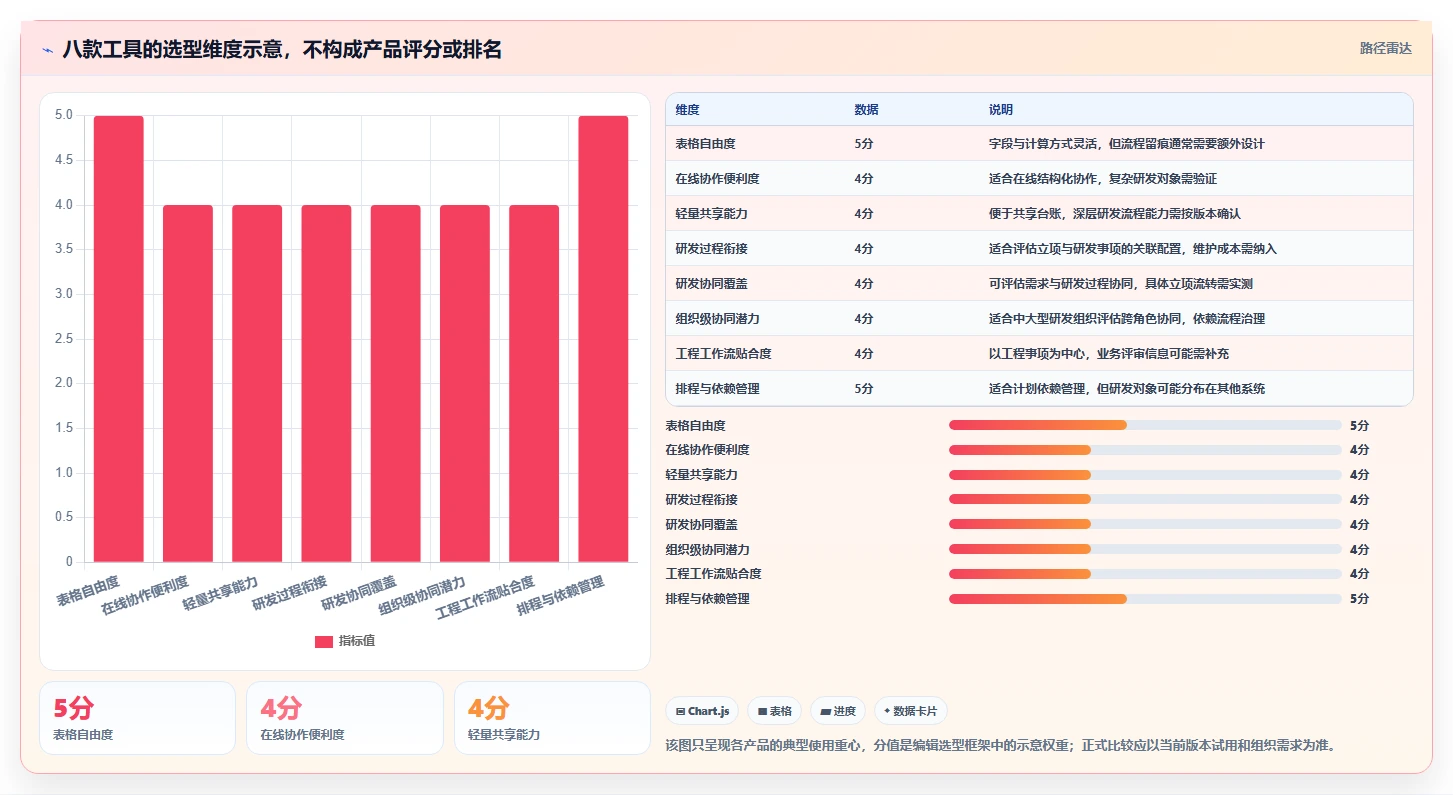Click the 在线协作便利度 bar in chart
Viewport: 1453px width, 795px height.
(x=188, y=383)
